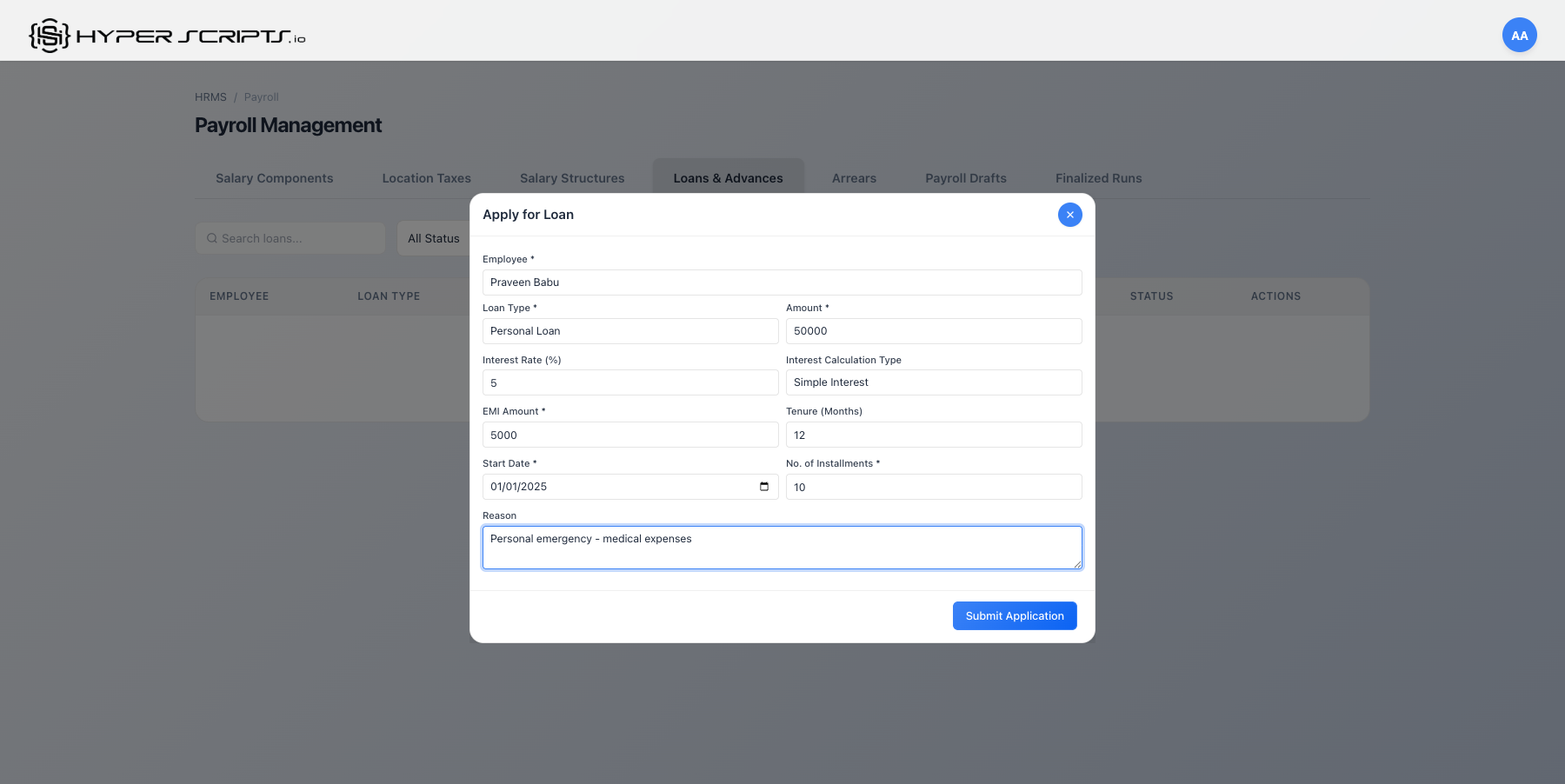Submit the loan application
This screenshot has width=1565, height=784.
[1014, 615]
